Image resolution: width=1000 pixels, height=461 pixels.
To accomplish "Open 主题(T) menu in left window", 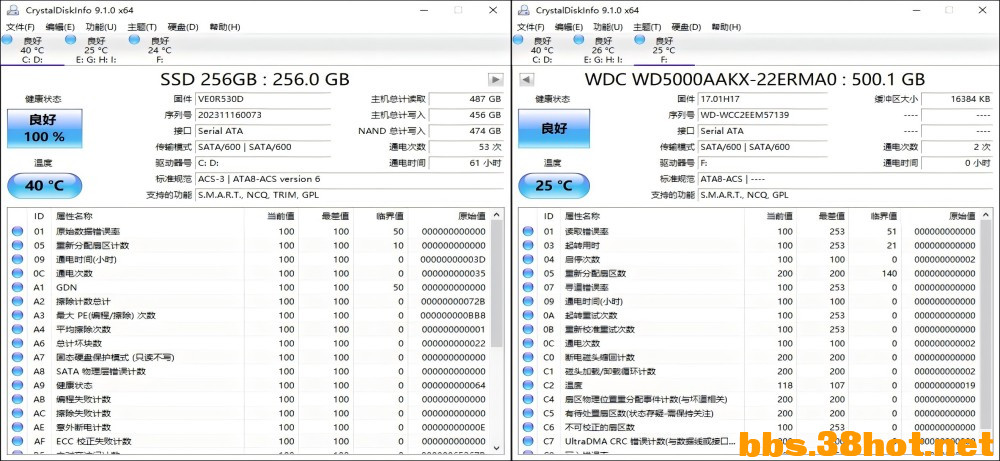I will 142,27.
